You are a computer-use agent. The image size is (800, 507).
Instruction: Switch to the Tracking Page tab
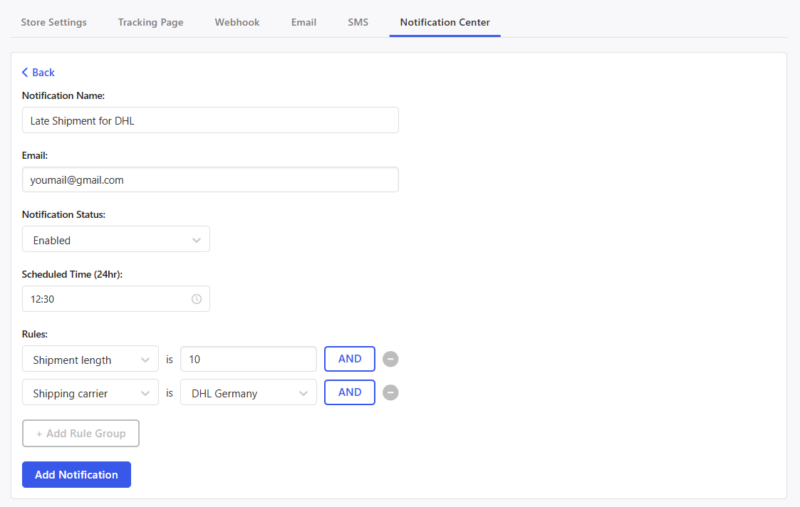pos(151,22)
